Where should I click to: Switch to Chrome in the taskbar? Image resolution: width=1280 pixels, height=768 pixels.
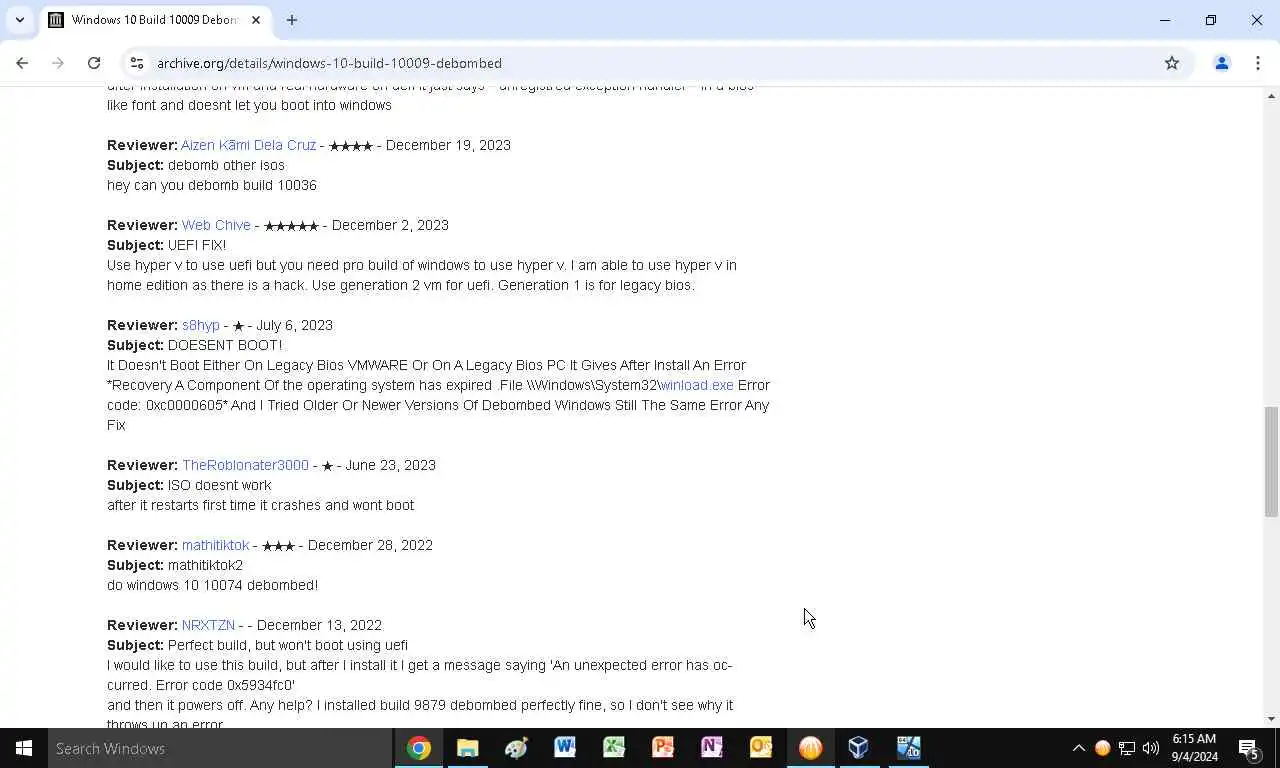tap(419, 748)
